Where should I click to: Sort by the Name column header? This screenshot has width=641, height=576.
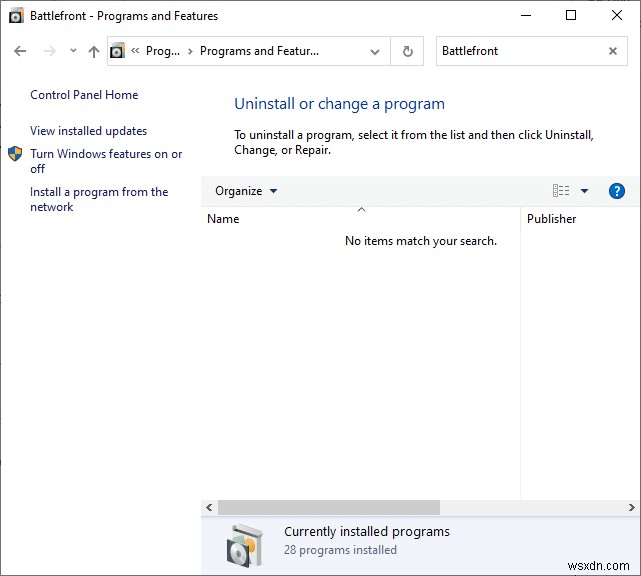tap(360, 219)
